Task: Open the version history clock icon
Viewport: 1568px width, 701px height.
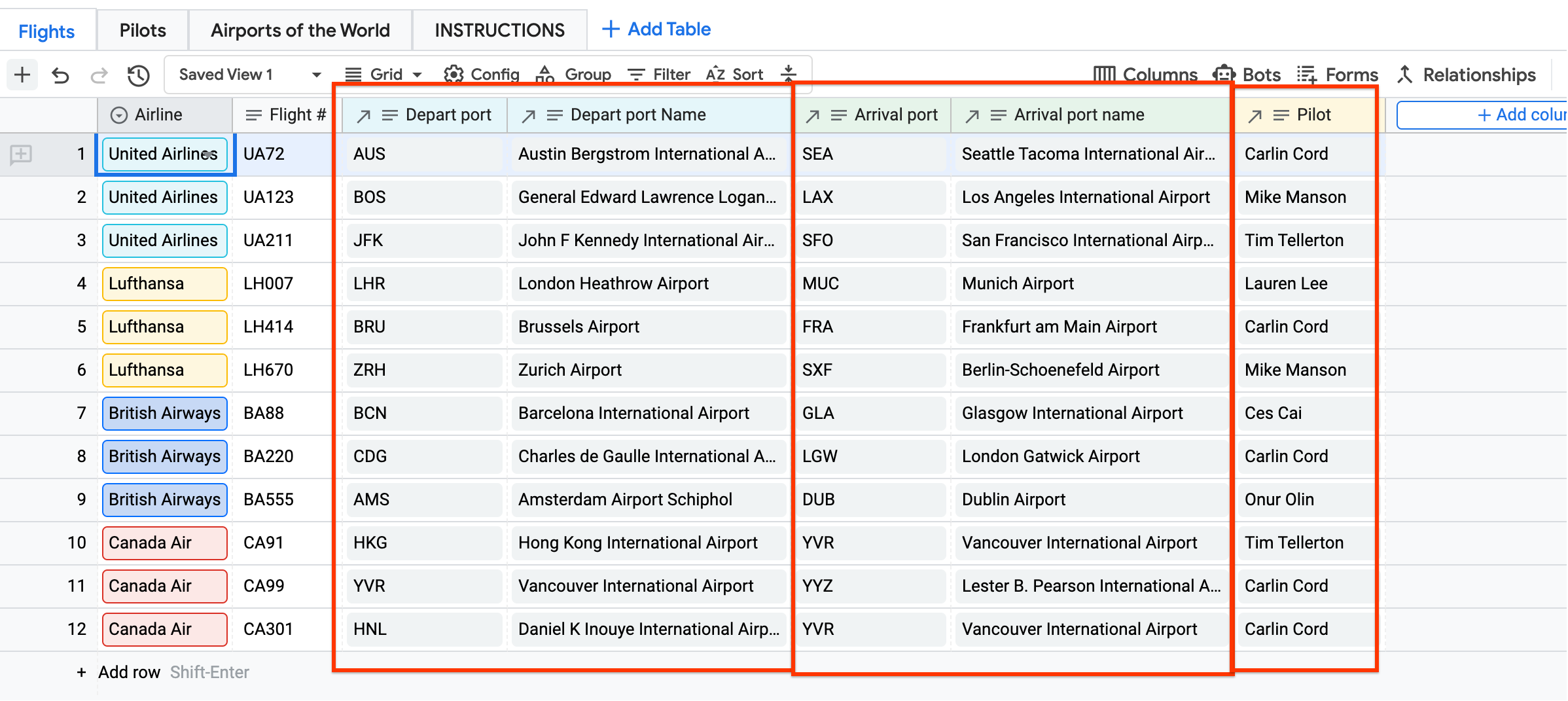Action: [x=138, y=75]
